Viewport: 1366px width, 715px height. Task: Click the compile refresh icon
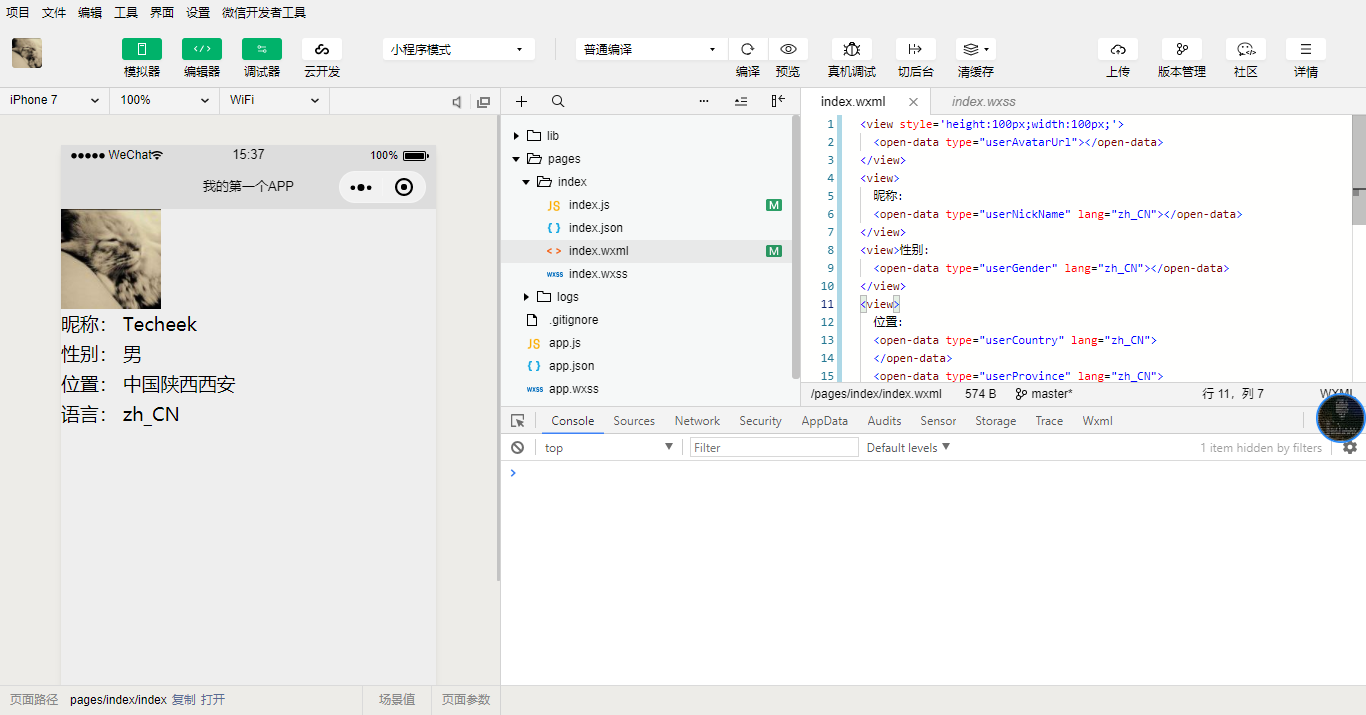click(x=747, y=49)
